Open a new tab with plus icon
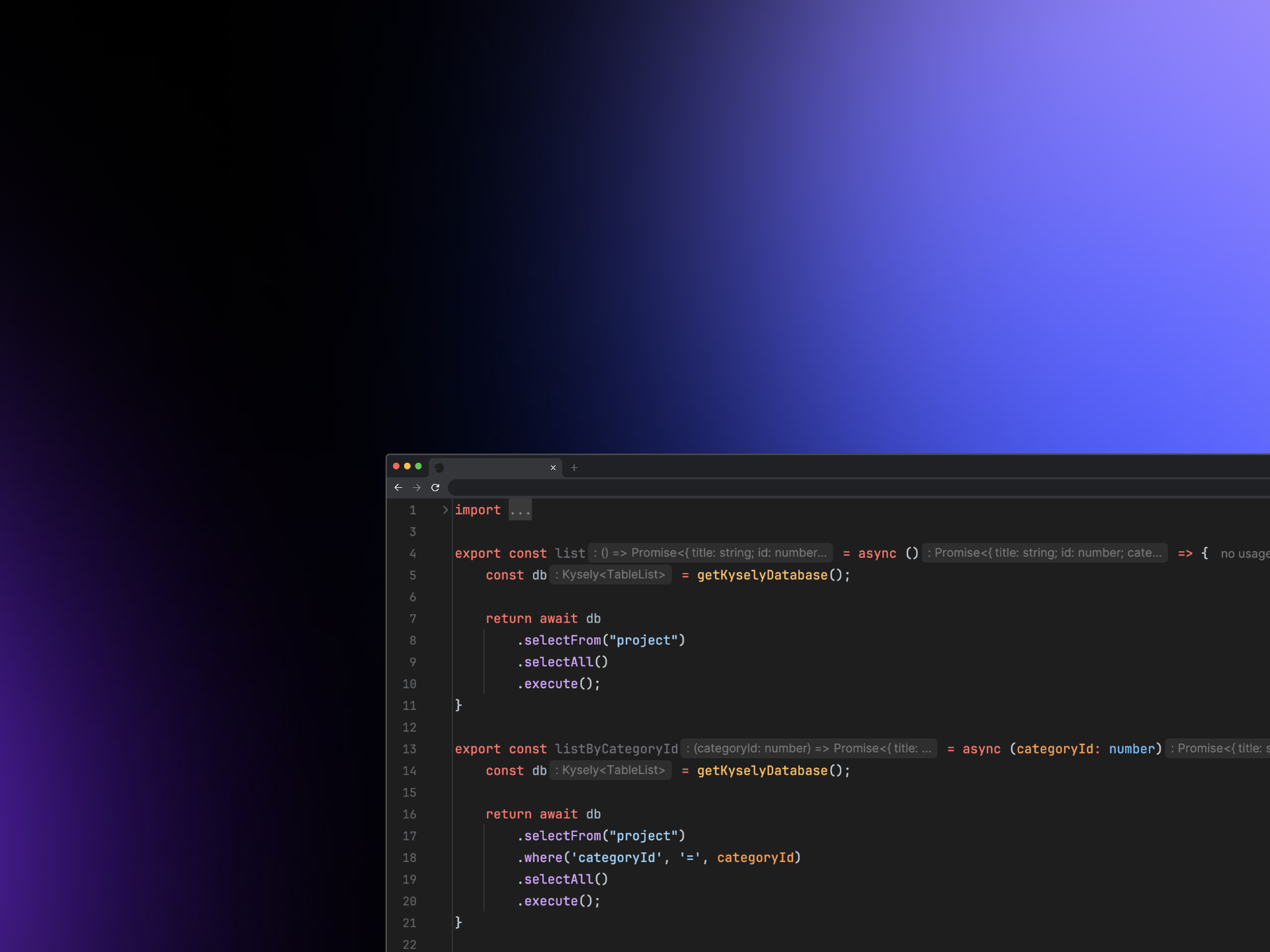This screenshot has height=952, width=1270. pyautogui.click(x=574, y=467)
